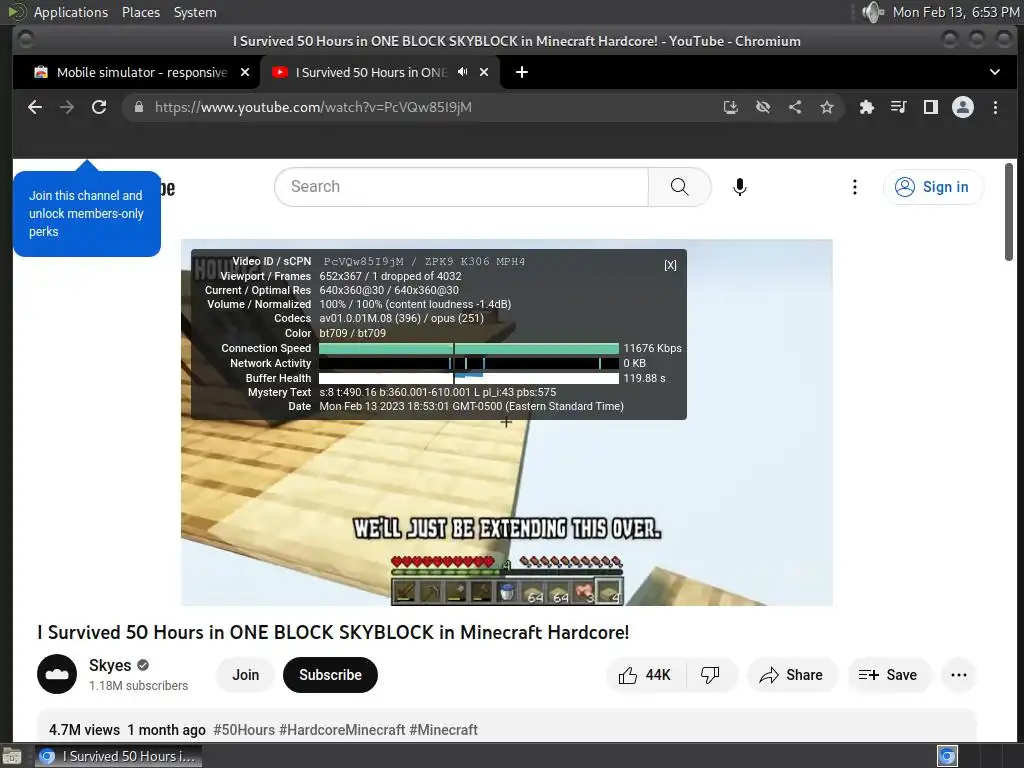Go back using the browser back arrow
Image resolution: width=1024 pixels, height=768 pixels.
pos(35,107)
